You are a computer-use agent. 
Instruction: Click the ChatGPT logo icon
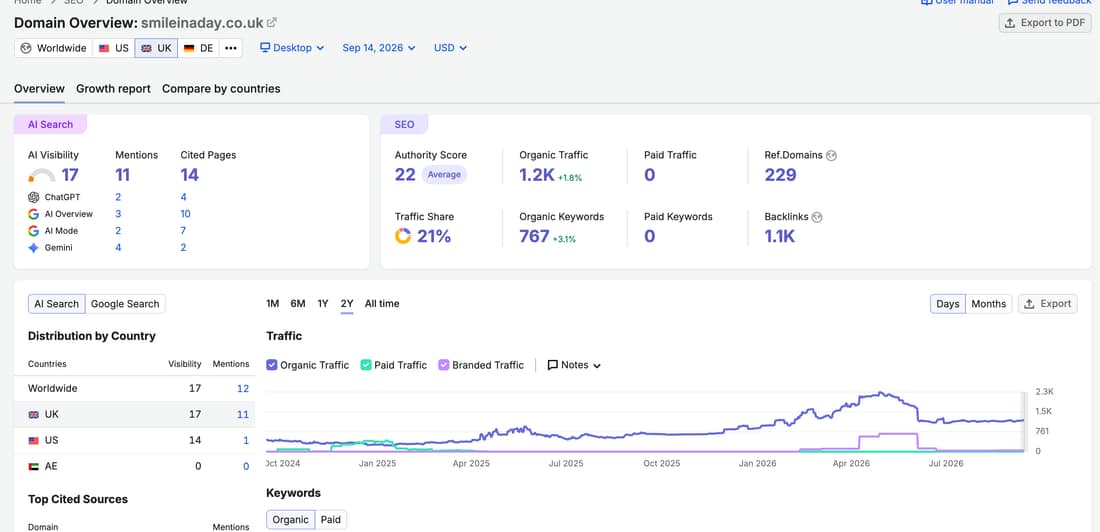(x=33, y=197)
